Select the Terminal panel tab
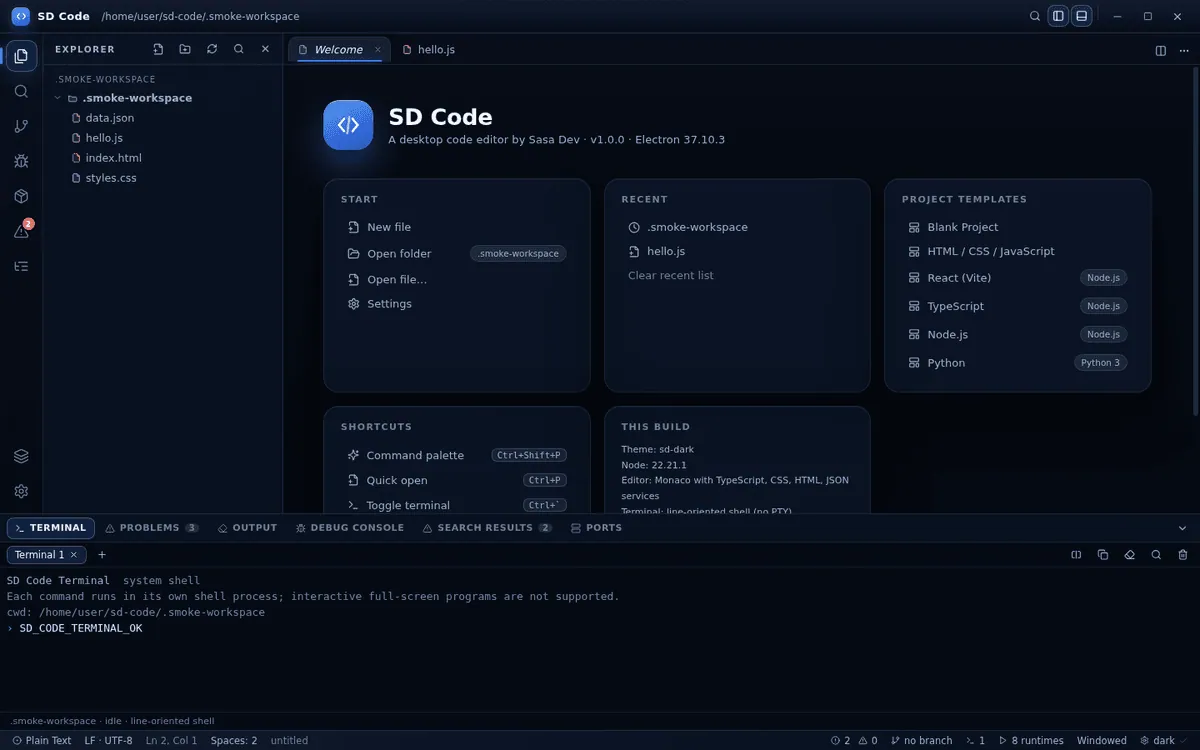Viewport: 1200px width, 750px height. coord(51,528)
